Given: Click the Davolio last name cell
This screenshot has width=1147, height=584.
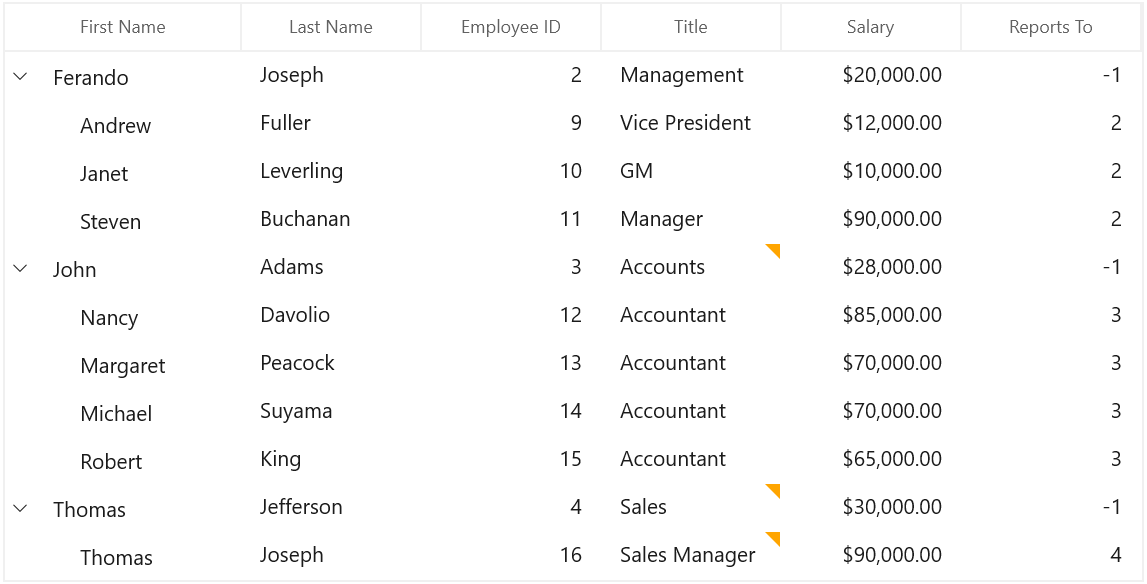Looking at the screenshot, I should coord(331,315).
